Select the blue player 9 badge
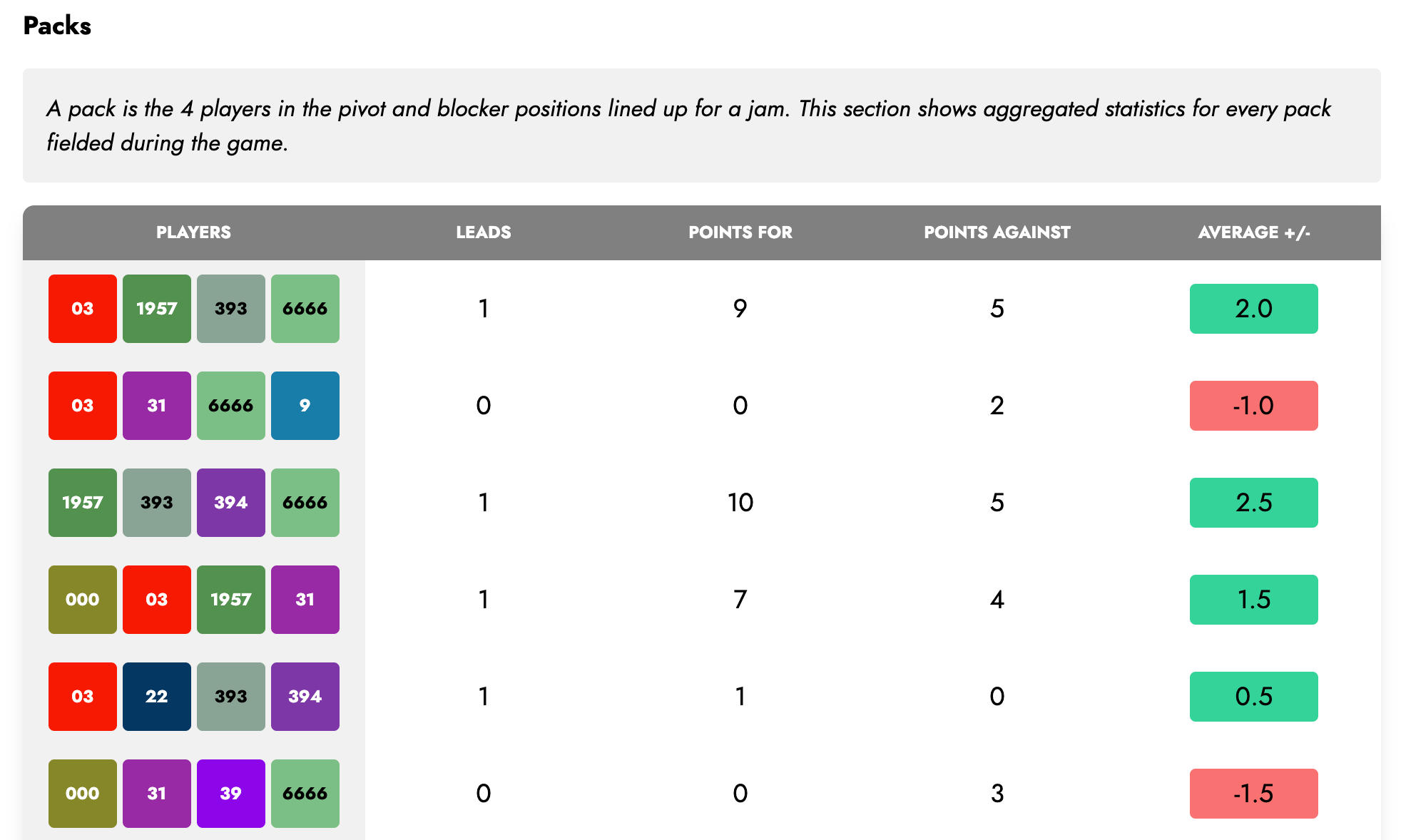This screenshot has width=1401, height=840. [x=305, y=406]
